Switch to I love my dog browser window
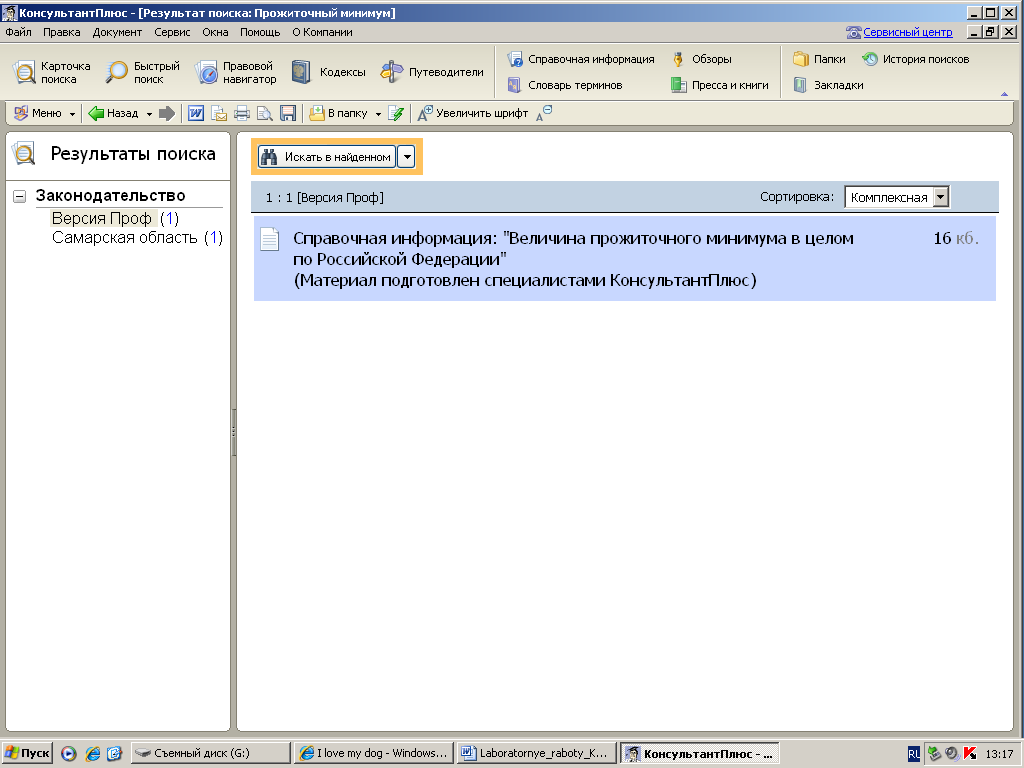This screenshot has width=1024, height=768. (x=374, y=753)
